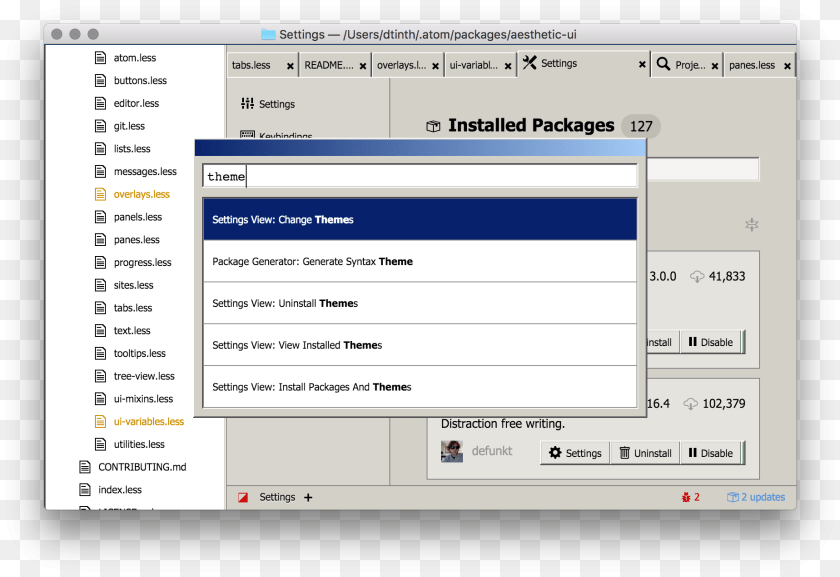The height and width of the screenshot is (577, 840).
Task: Close the tabs.less tab
Action: [290, 66]
